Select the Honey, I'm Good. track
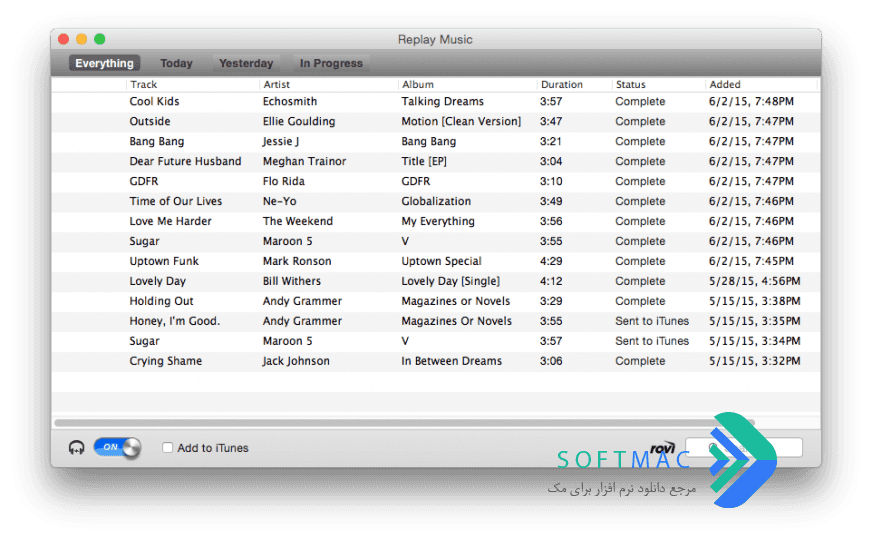The height and width of the screenshot is (540, 872). [x=175, y=321]
